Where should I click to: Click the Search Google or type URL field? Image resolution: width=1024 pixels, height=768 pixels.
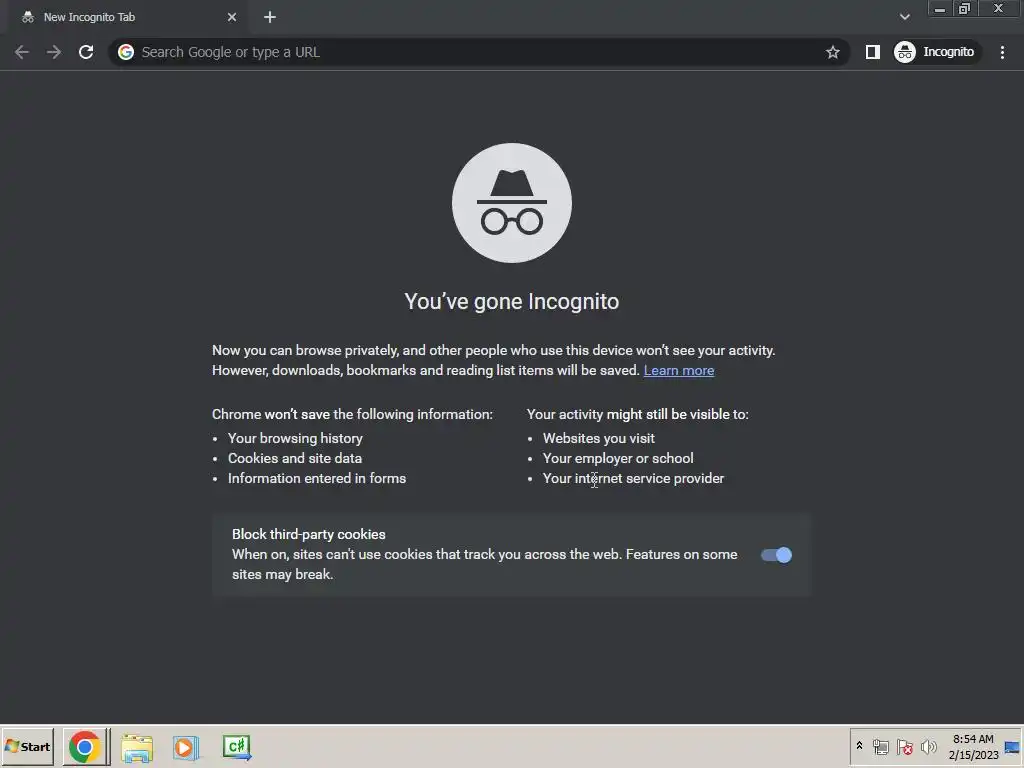477,52
